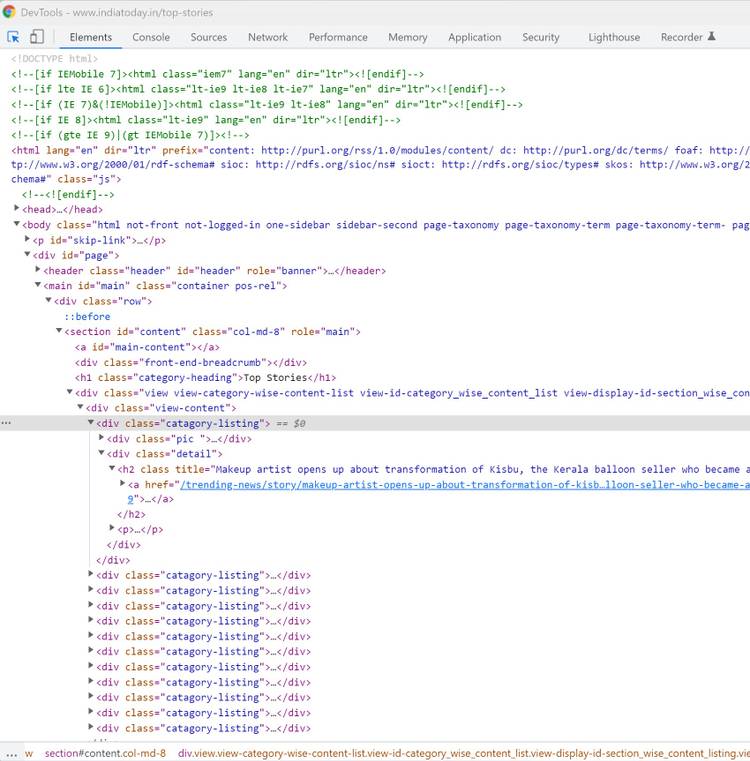Expand the skip-link paragraph node
The image size is (750, 761).
[x=27, y=239]
